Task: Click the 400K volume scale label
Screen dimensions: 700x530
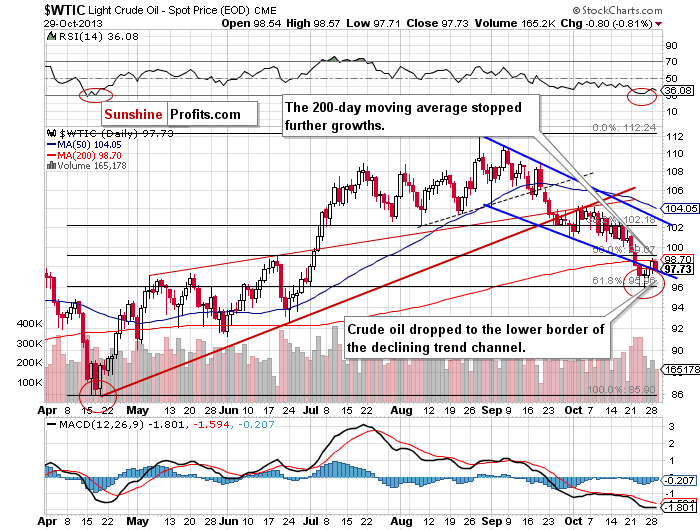Action: 29,324
